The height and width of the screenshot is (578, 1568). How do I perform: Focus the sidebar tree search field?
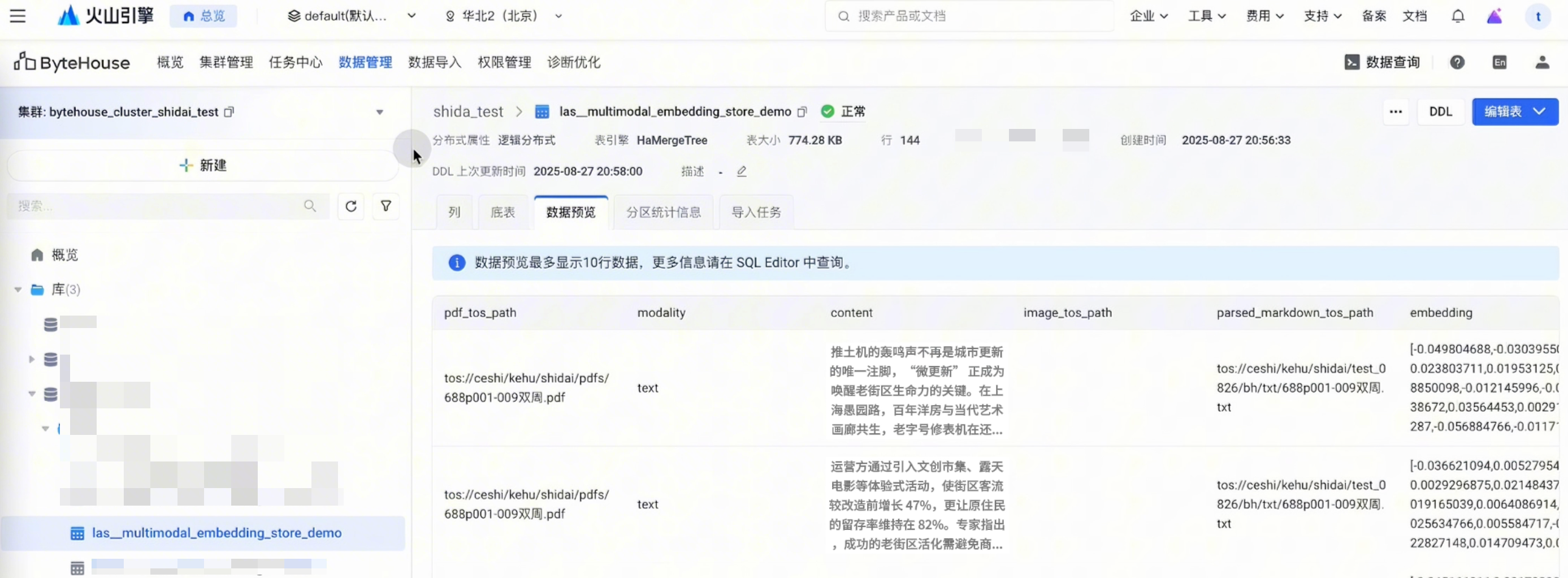(168, 206)
